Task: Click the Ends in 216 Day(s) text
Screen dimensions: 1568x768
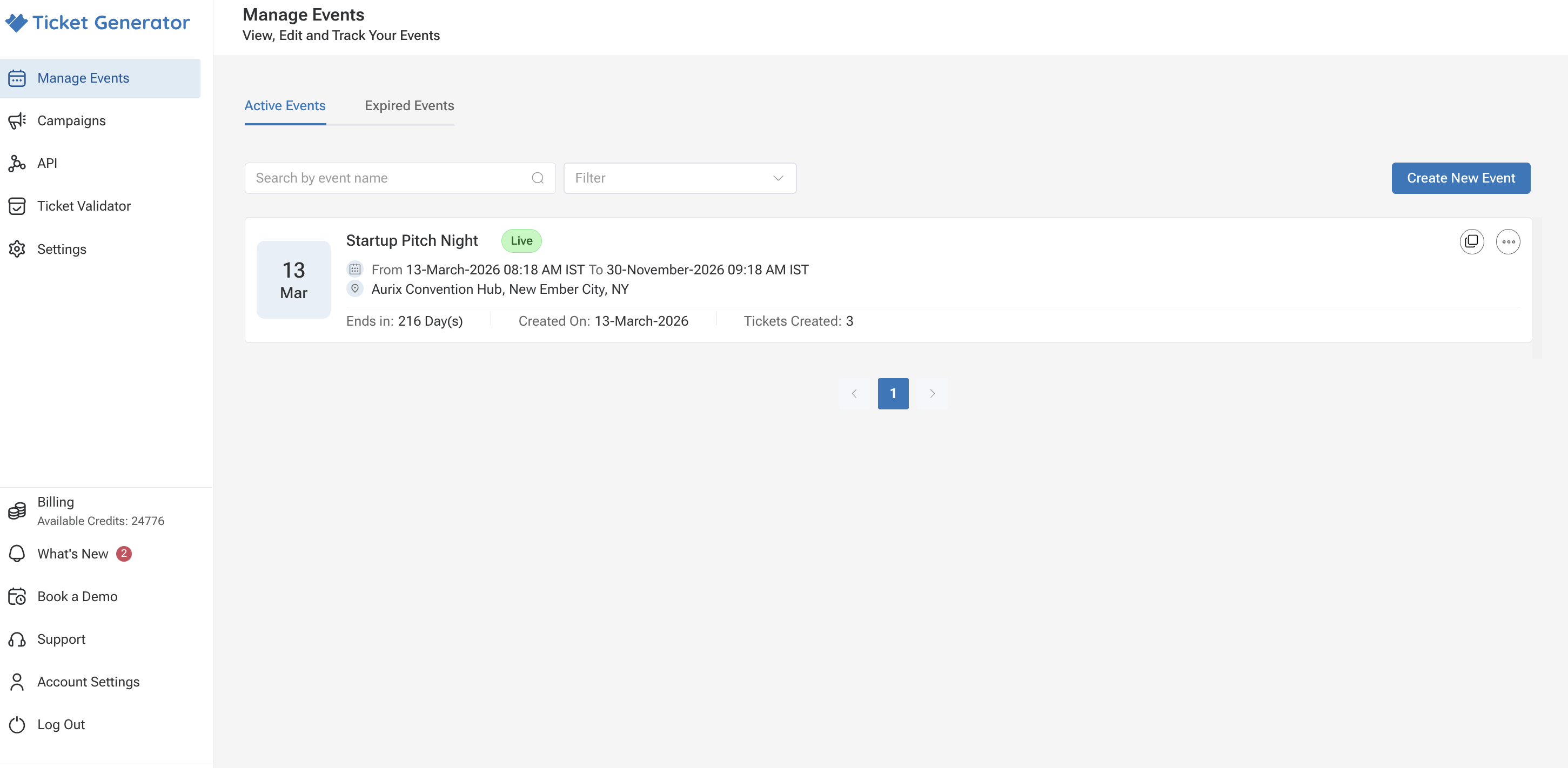Action: tap(404, 321)
